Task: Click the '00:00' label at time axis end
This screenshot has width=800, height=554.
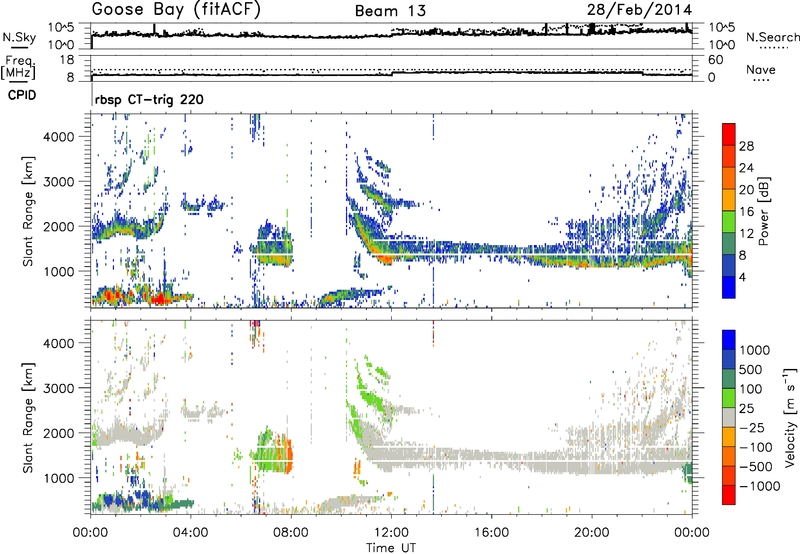Action: [x=692, y=533]
